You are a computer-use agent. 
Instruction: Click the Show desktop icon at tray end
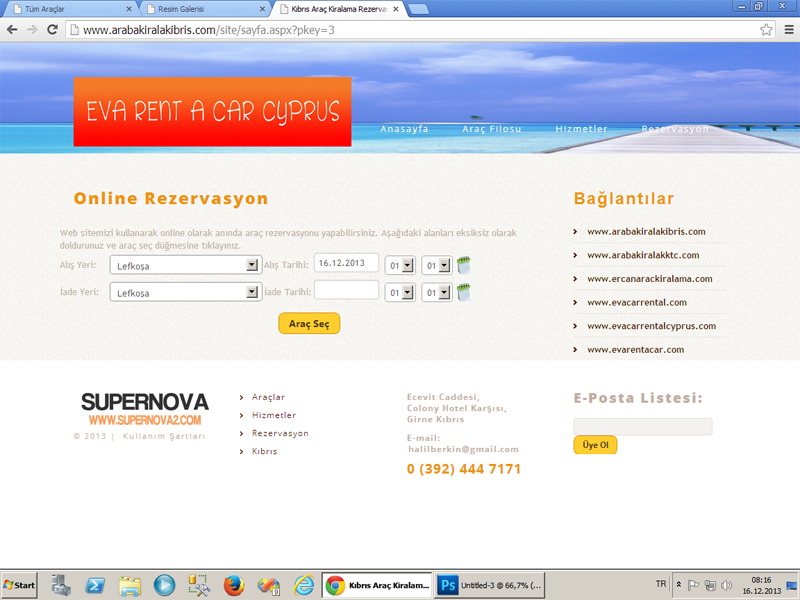point(792,585)
